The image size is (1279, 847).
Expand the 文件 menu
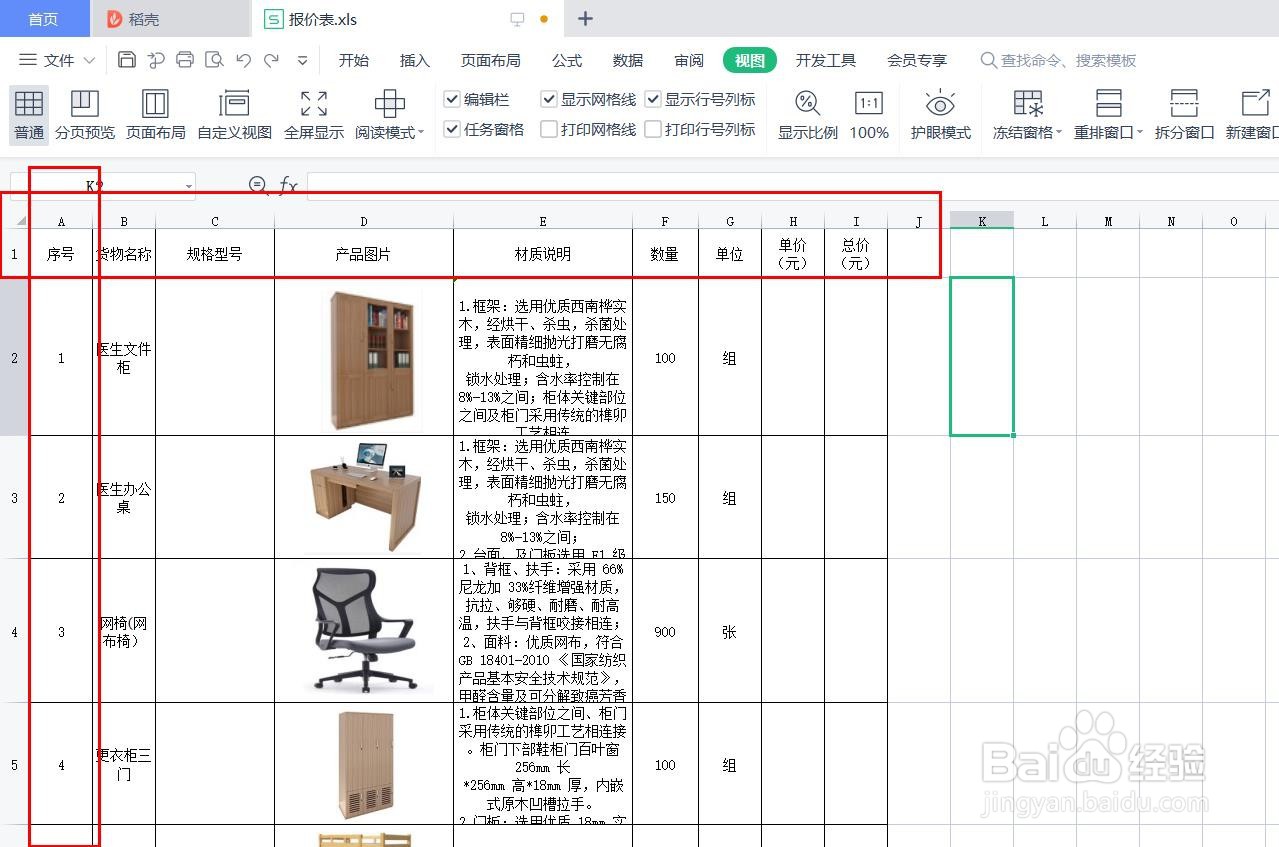[x=56, y=60]
